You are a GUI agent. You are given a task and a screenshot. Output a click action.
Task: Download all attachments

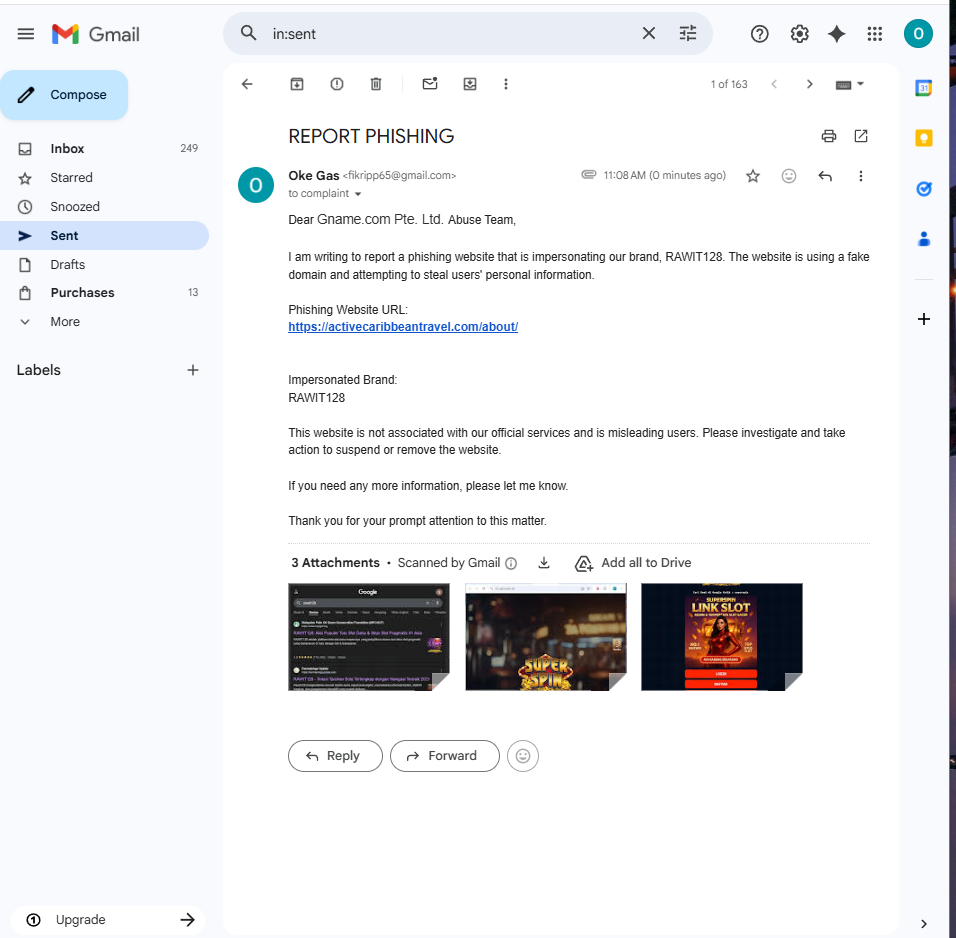544,563
